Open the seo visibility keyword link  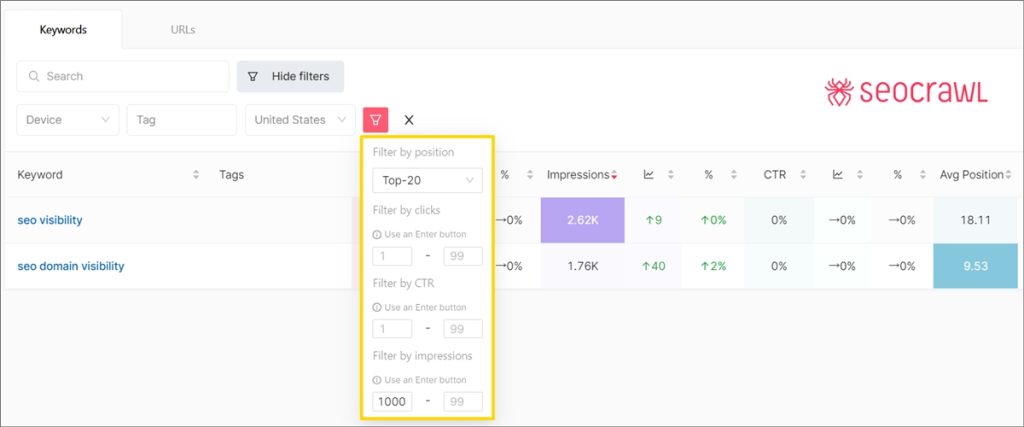coord(50,220)
